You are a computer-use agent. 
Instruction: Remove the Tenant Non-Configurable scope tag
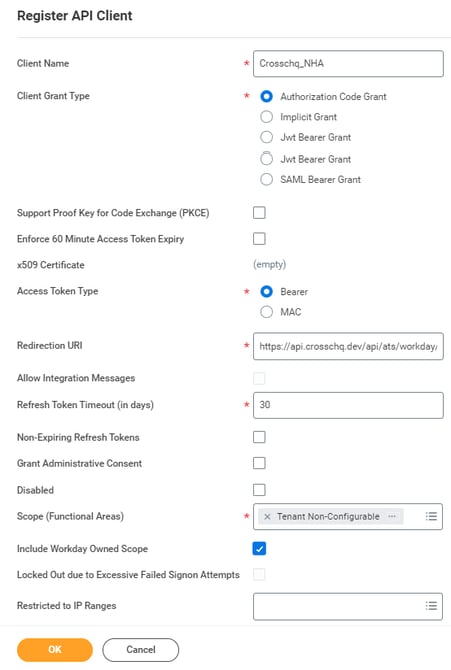click(x=267, y=517)
